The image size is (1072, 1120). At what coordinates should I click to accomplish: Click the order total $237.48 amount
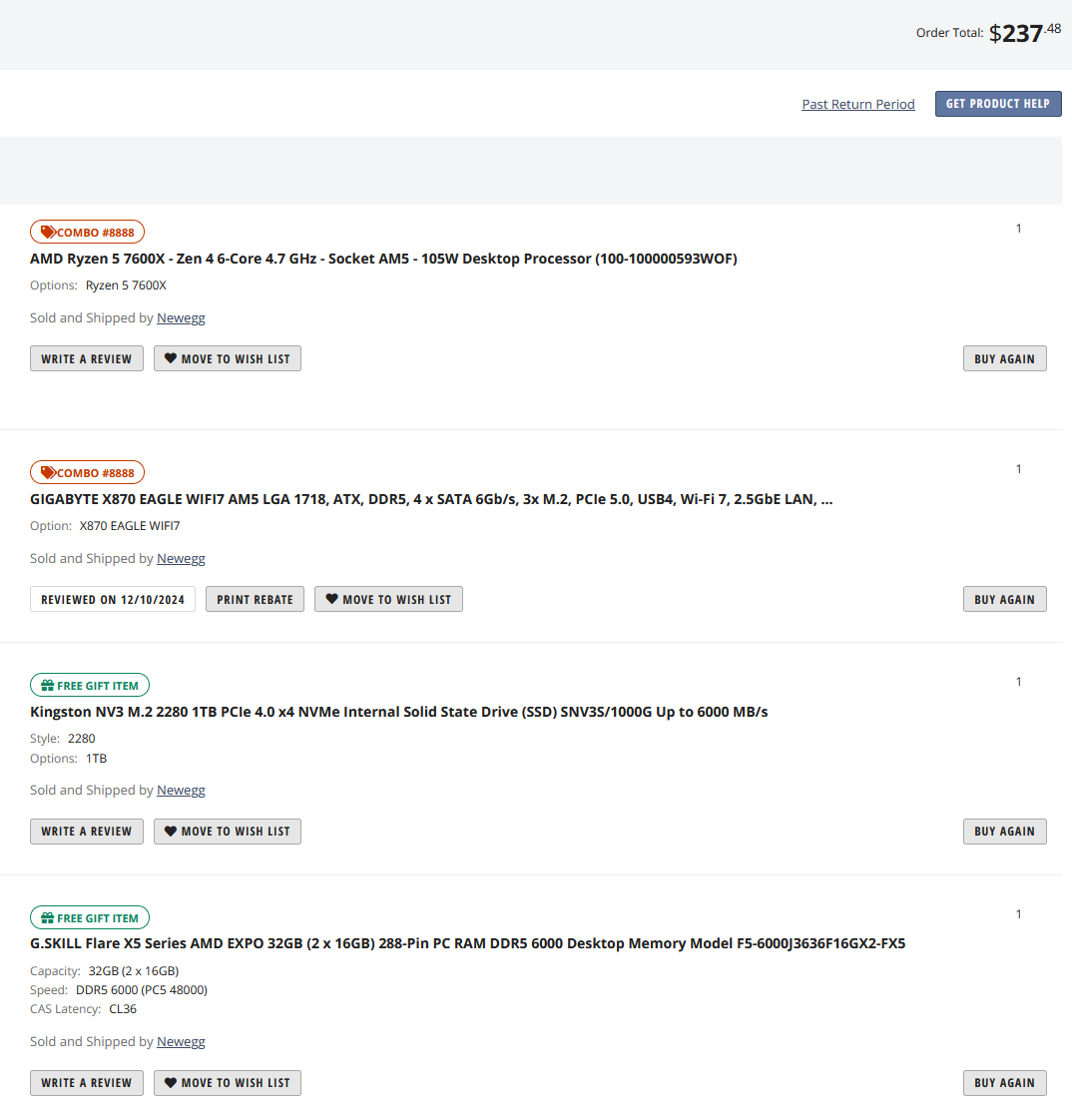pos(1025,33)
